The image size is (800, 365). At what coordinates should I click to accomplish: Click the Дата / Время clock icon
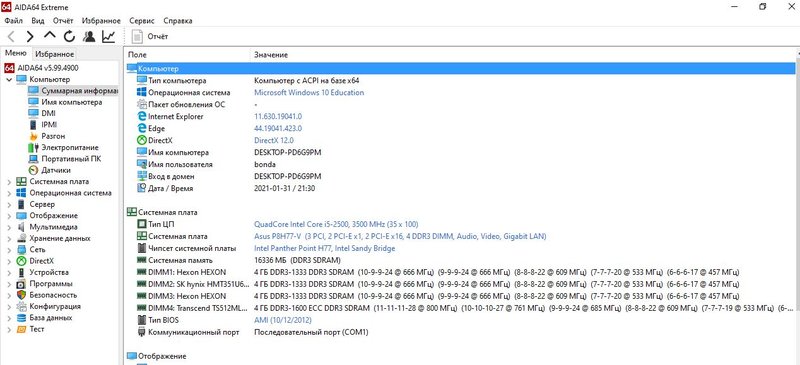tap(142, 188)
